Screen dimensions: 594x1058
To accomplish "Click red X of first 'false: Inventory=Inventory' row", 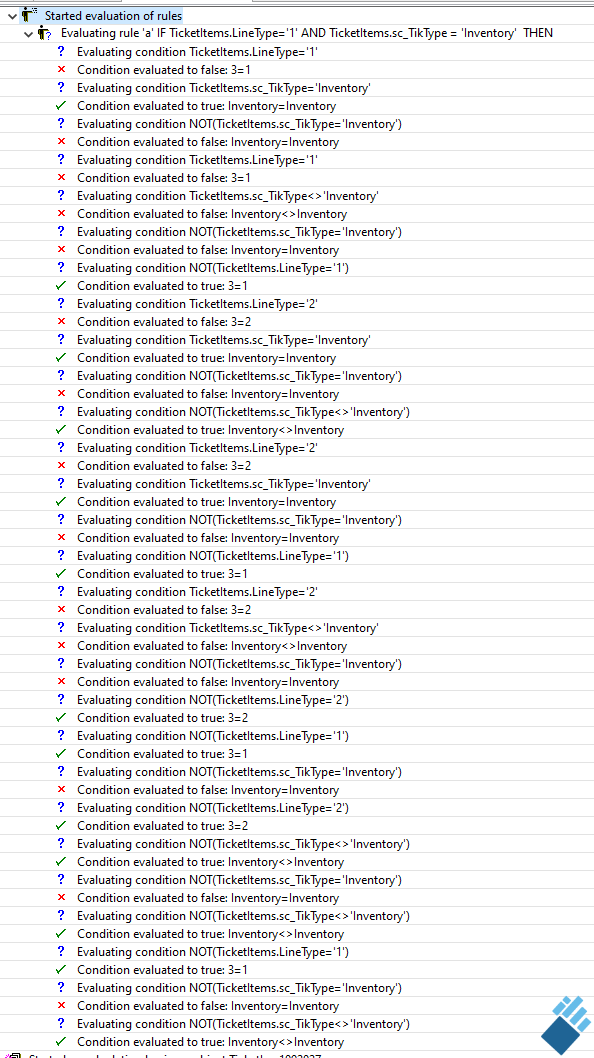I will point(61,142).
